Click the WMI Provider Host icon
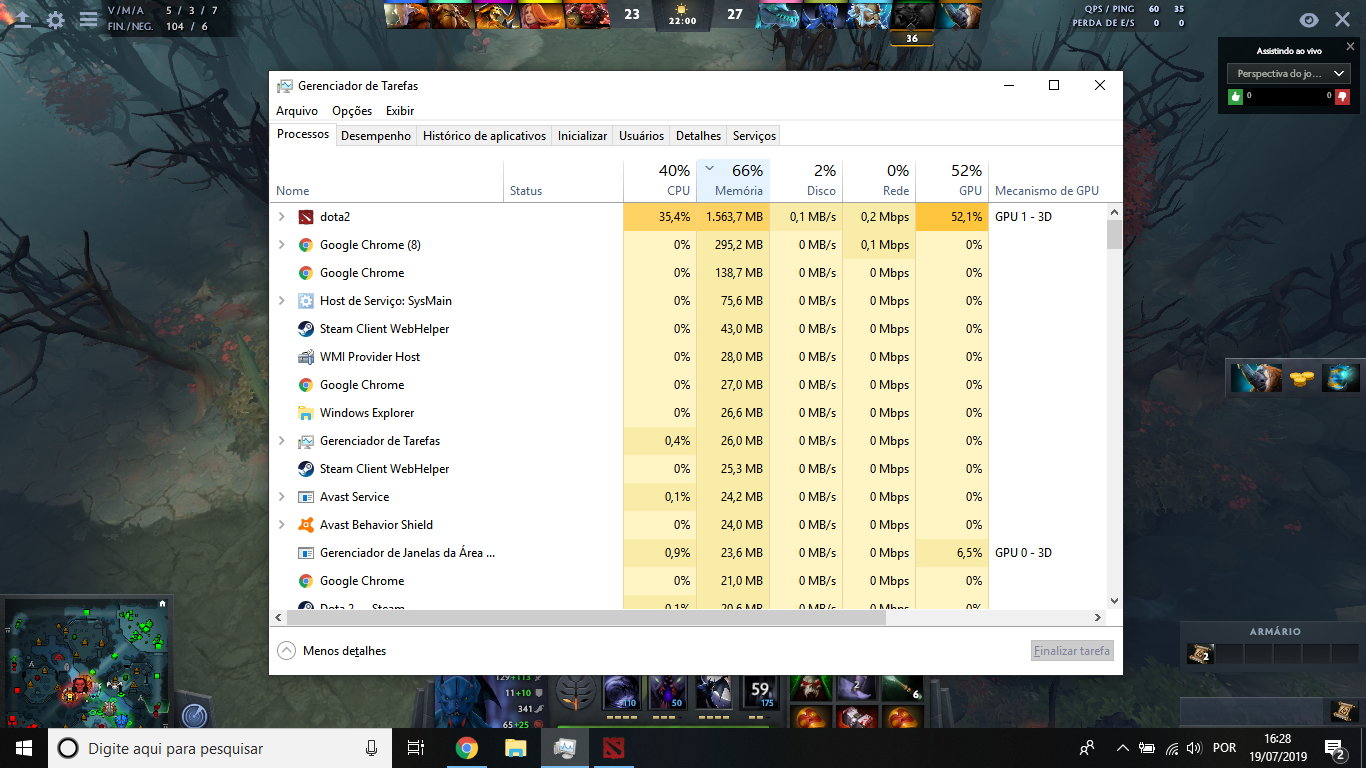This screenshot has height=768, width=1366. pyautogui.click(x=306, y=357)
